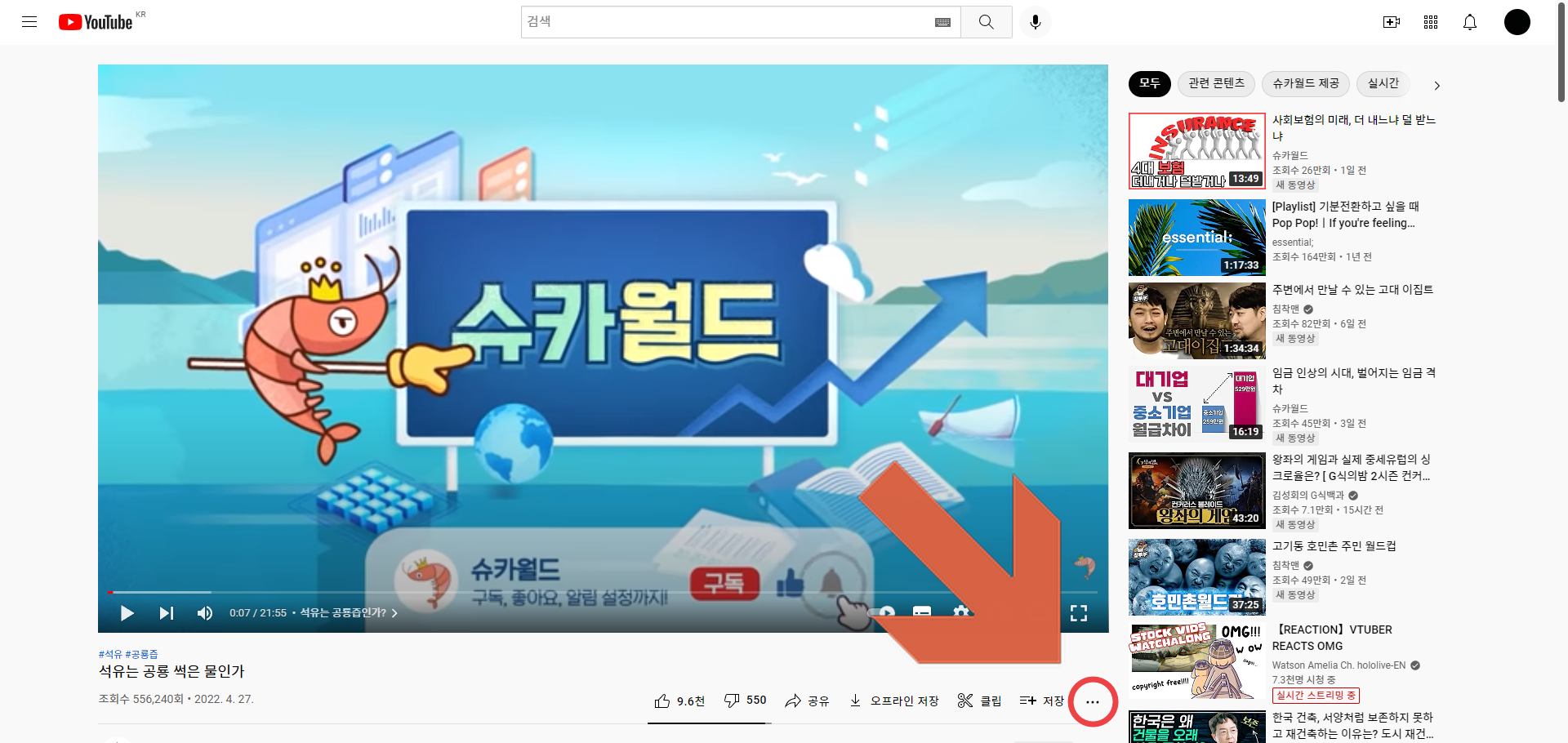Open video titled 왕좌의 게임과 실제 중세유럽의
This screenshot has width=1568, height=743.
coord(1352,468)
